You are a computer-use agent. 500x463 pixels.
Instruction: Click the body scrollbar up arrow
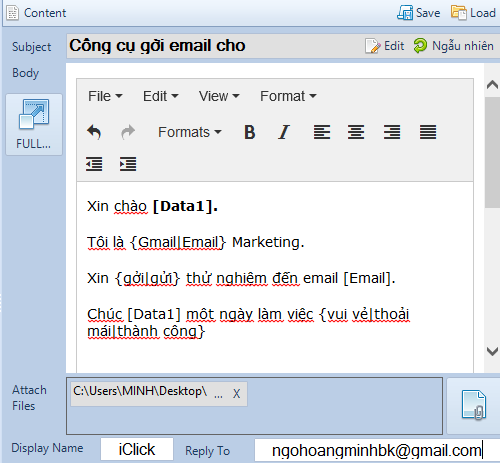(x=492, y=85)
